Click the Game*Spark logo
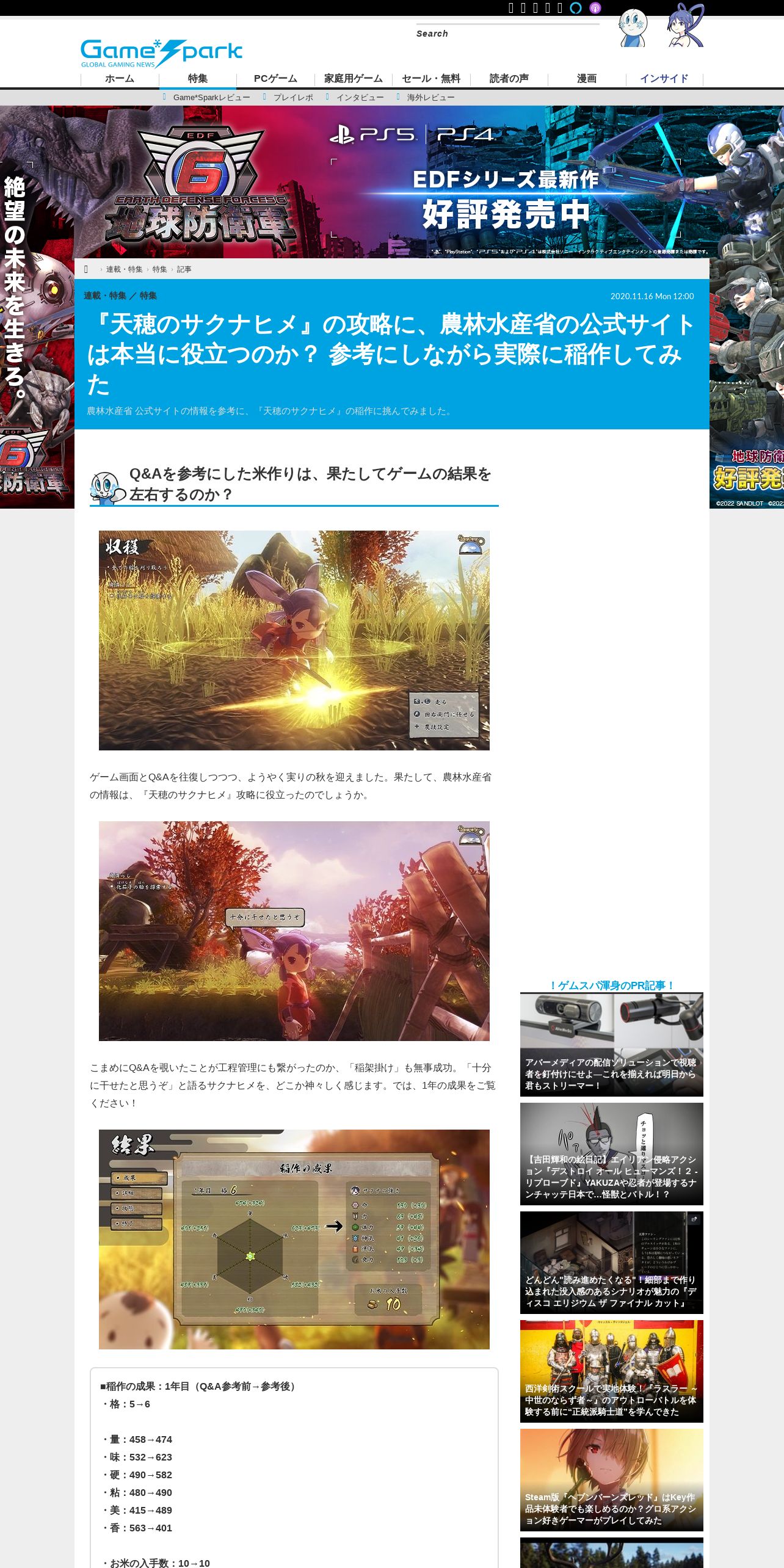Screen dimensions: 784x1568 coord(162,53)
